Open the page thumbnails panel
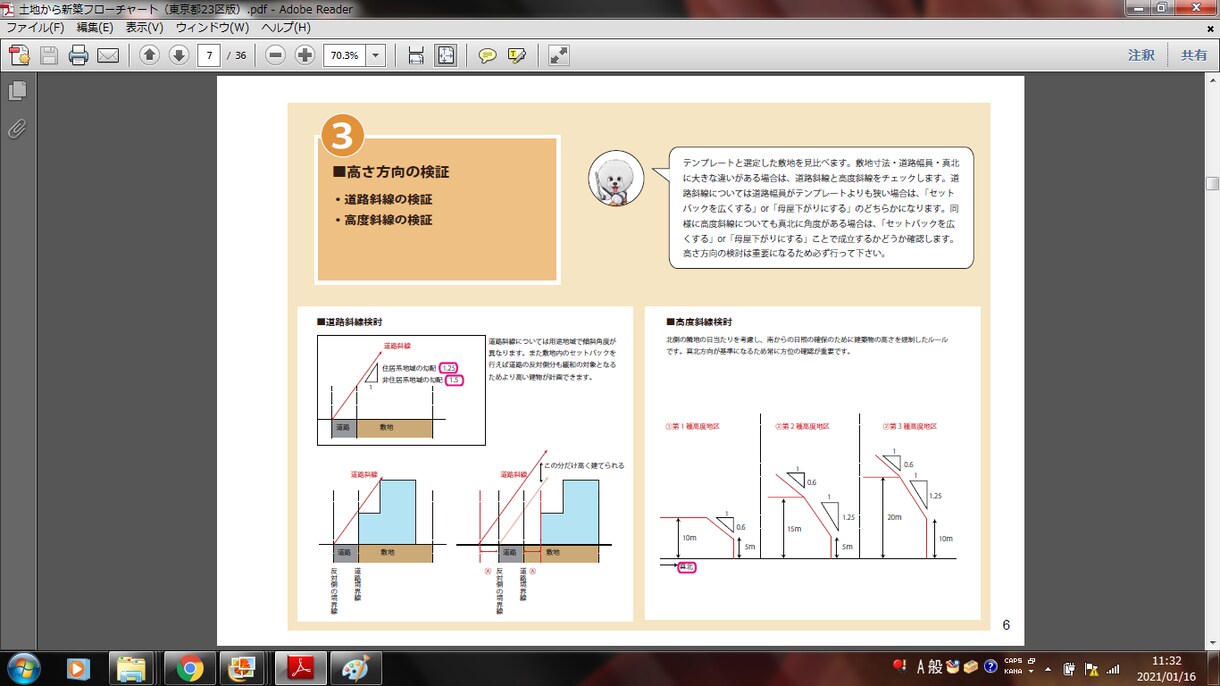The width and height of the screenshot is (1220, 686). 17,91
